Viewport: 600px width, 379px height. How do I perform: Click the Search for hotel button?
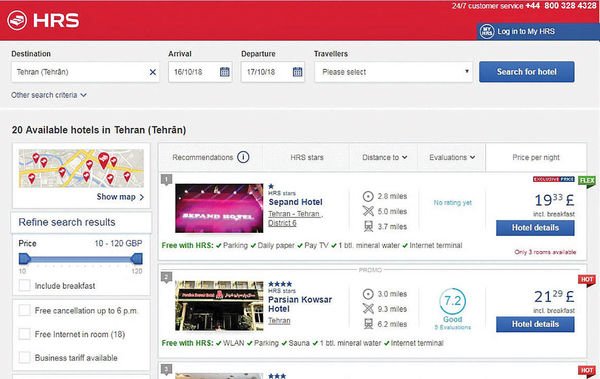pos(527,72)
